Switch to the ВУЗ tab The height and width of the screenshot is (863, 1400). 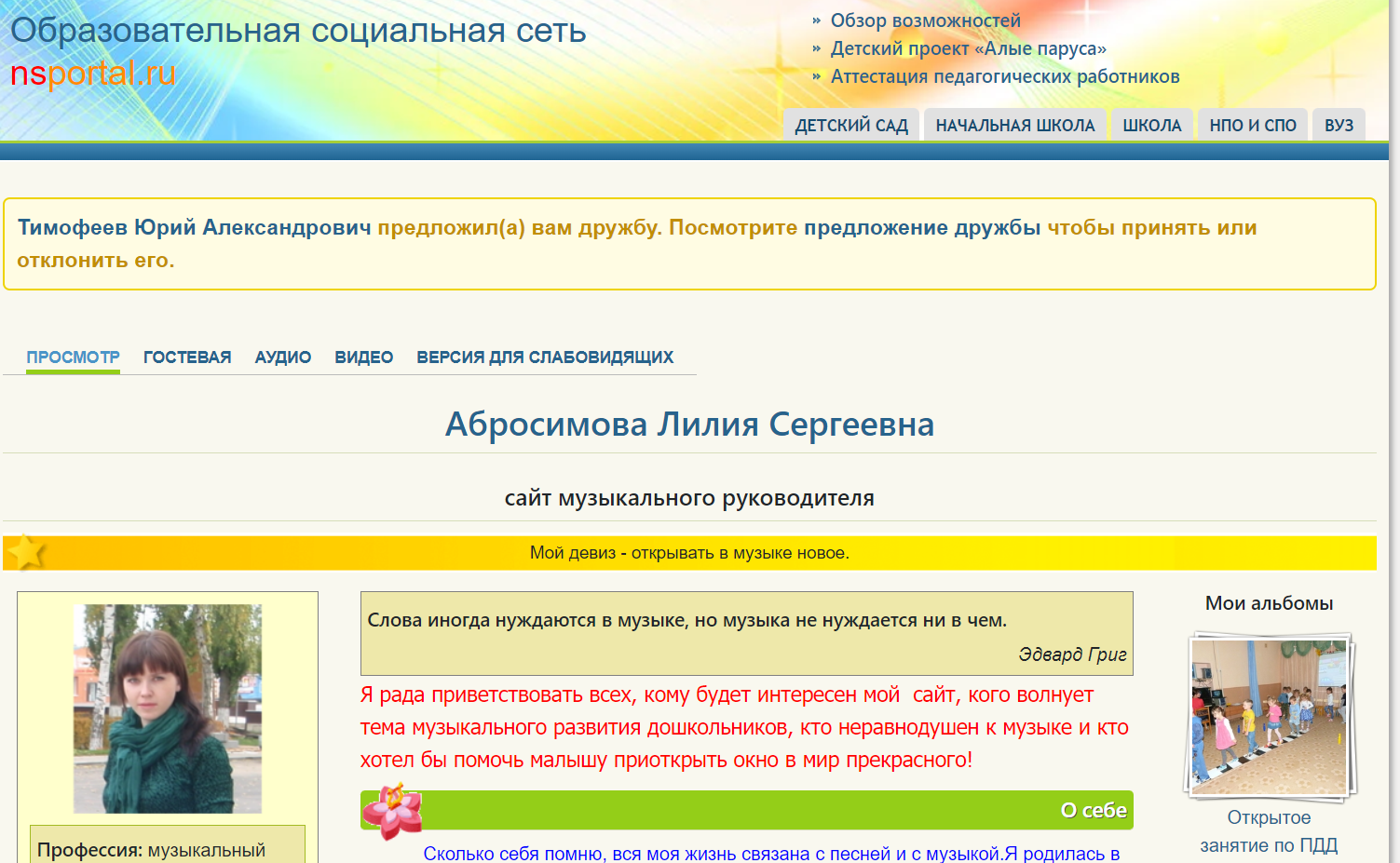click(x=1339, y=125)
